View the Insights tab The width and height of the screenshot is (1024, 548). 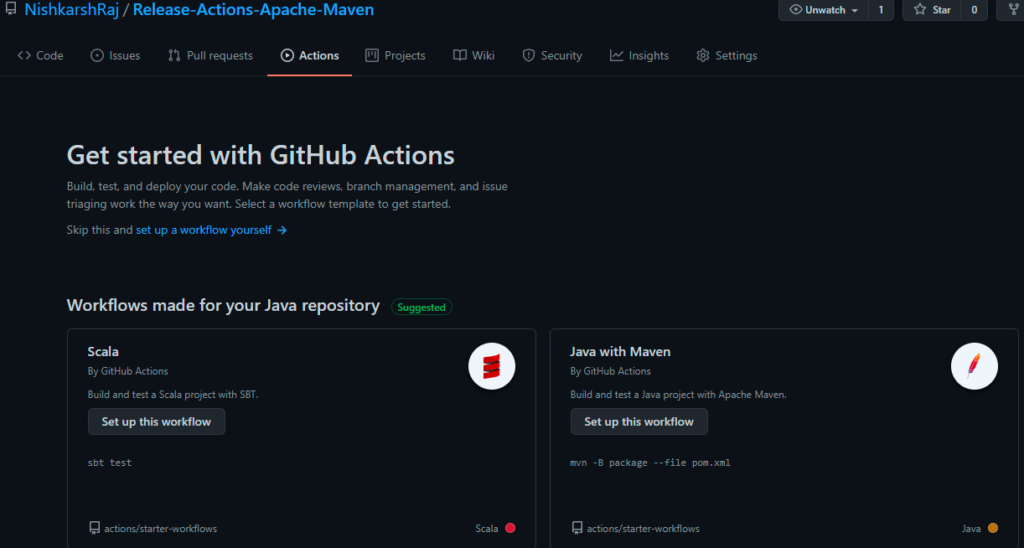pyautogui.click(x=639, y=56)
